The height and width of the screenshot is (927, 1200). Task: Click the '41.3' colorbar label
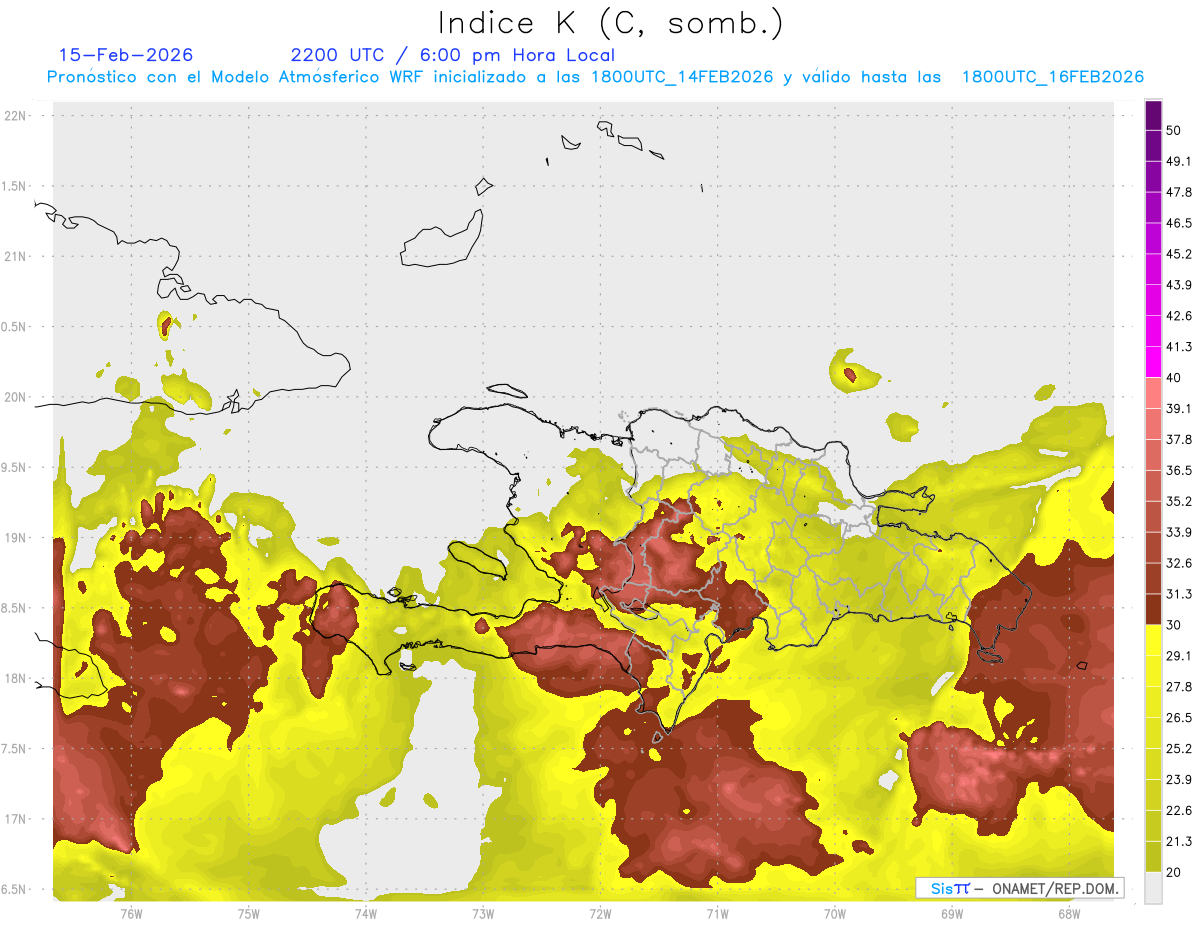(x=1179, y=347)
